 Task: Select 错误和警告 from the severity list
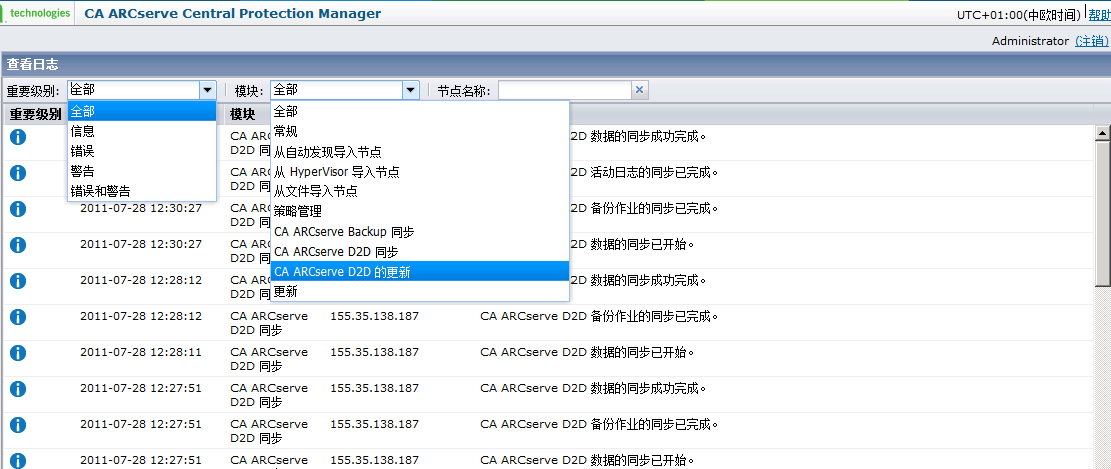click(98, 191)
